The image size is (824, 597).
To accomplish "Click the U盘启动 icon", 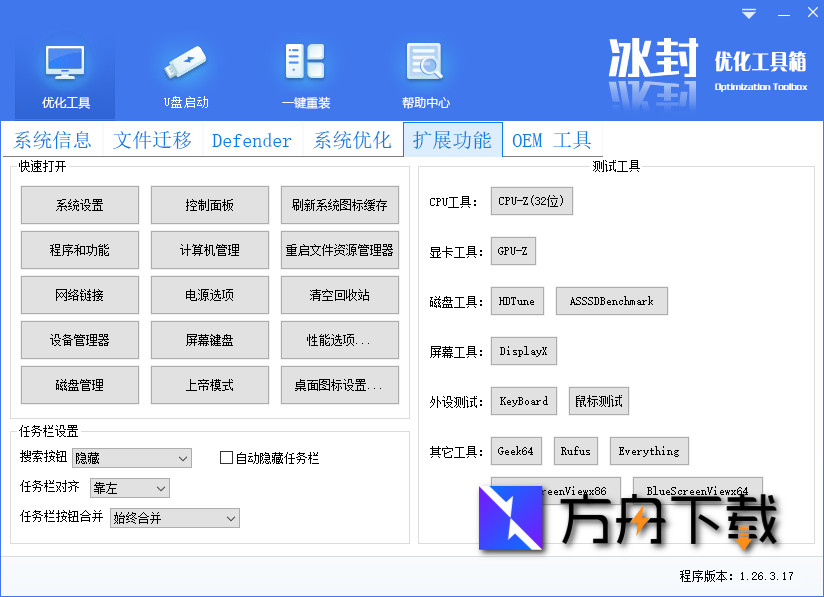I will click(x=185, y=70).
